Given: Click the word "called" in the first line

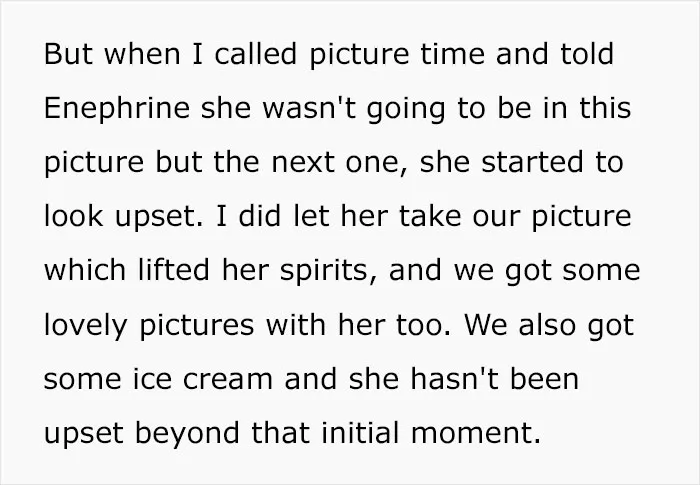Looking at the screenshot, I should [255, 54].
